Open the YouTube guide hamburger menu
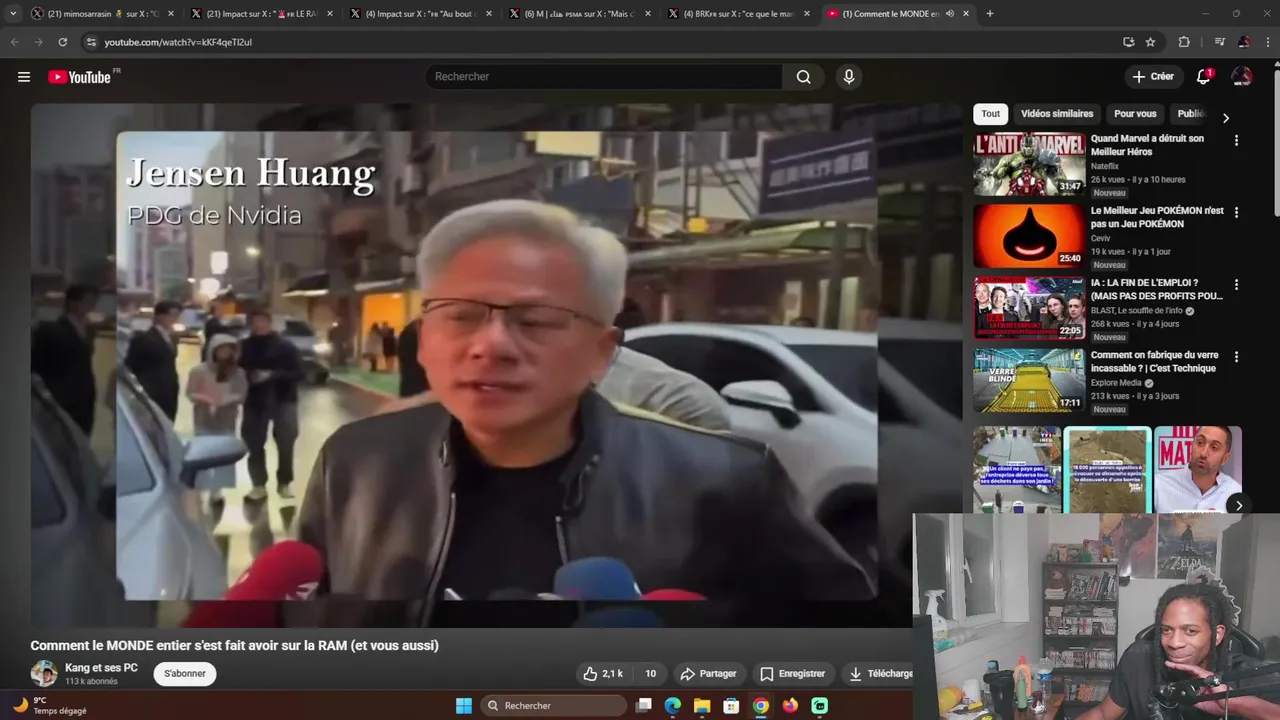 pyautogui.click(x=24, y=77)
